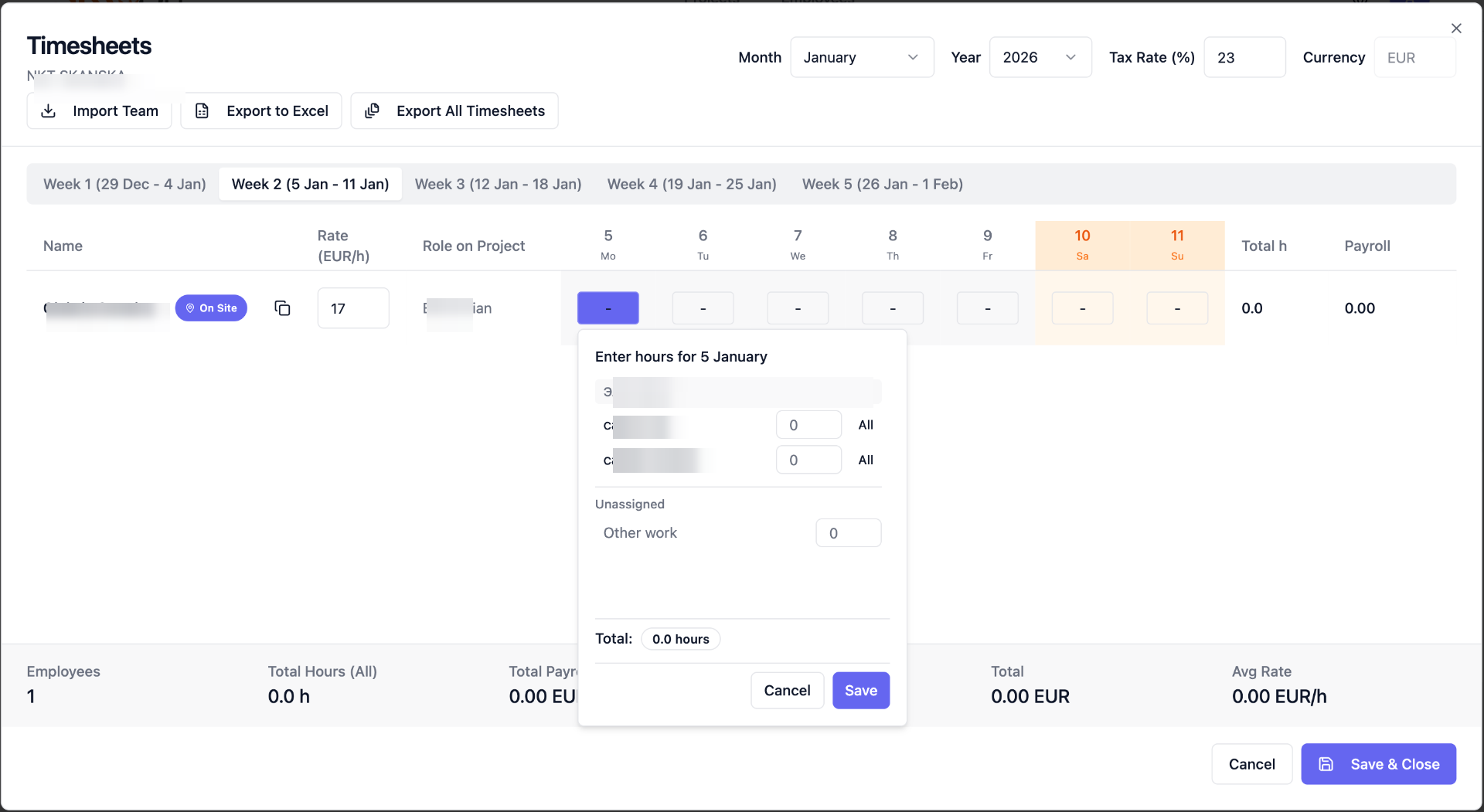This screenshot has height=812, width=1484.
Task: Click the Rate input showing 17
Action: [353, 308]
